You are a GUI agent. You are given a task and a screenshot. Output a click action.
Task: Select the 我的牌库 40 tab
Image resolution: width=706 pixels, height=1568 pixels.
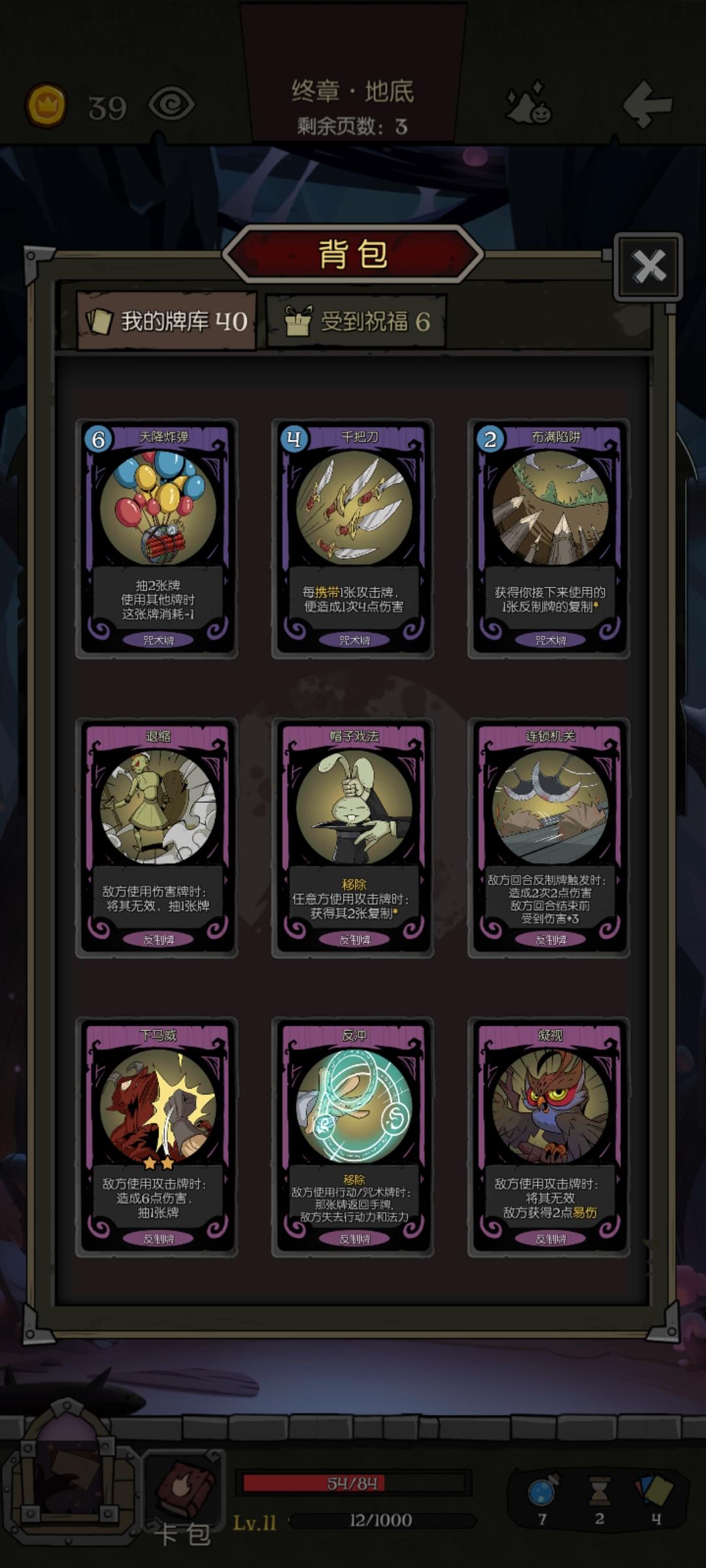[166, 321]
